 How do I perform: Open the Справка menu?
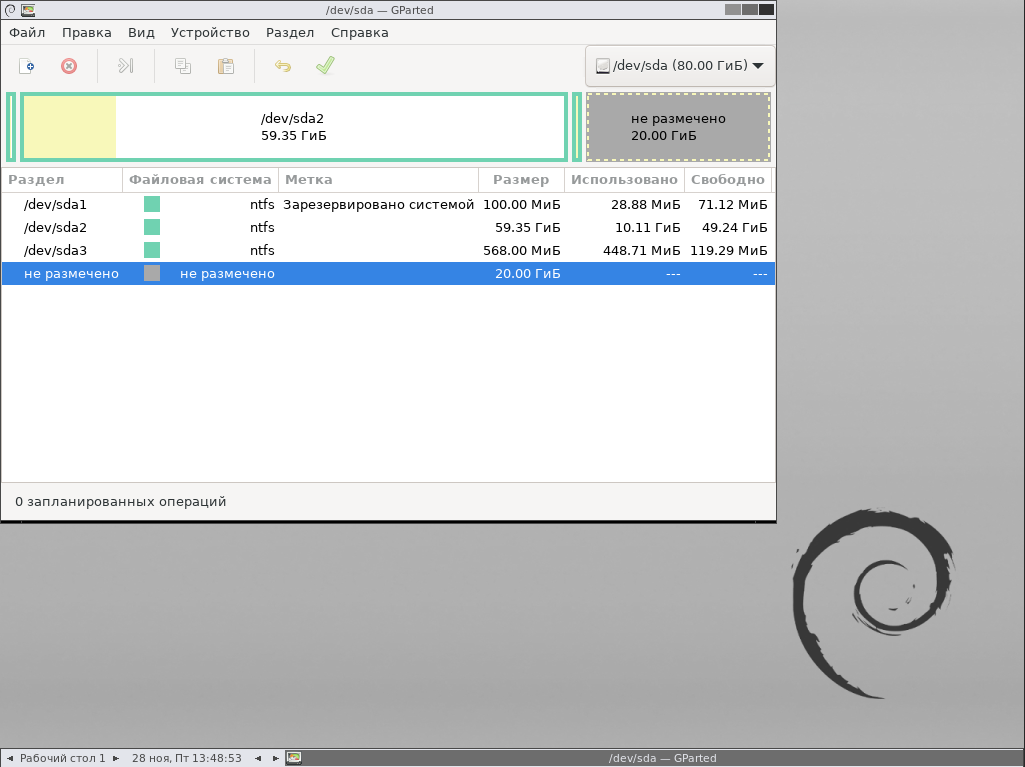click(x=359, y=32)
